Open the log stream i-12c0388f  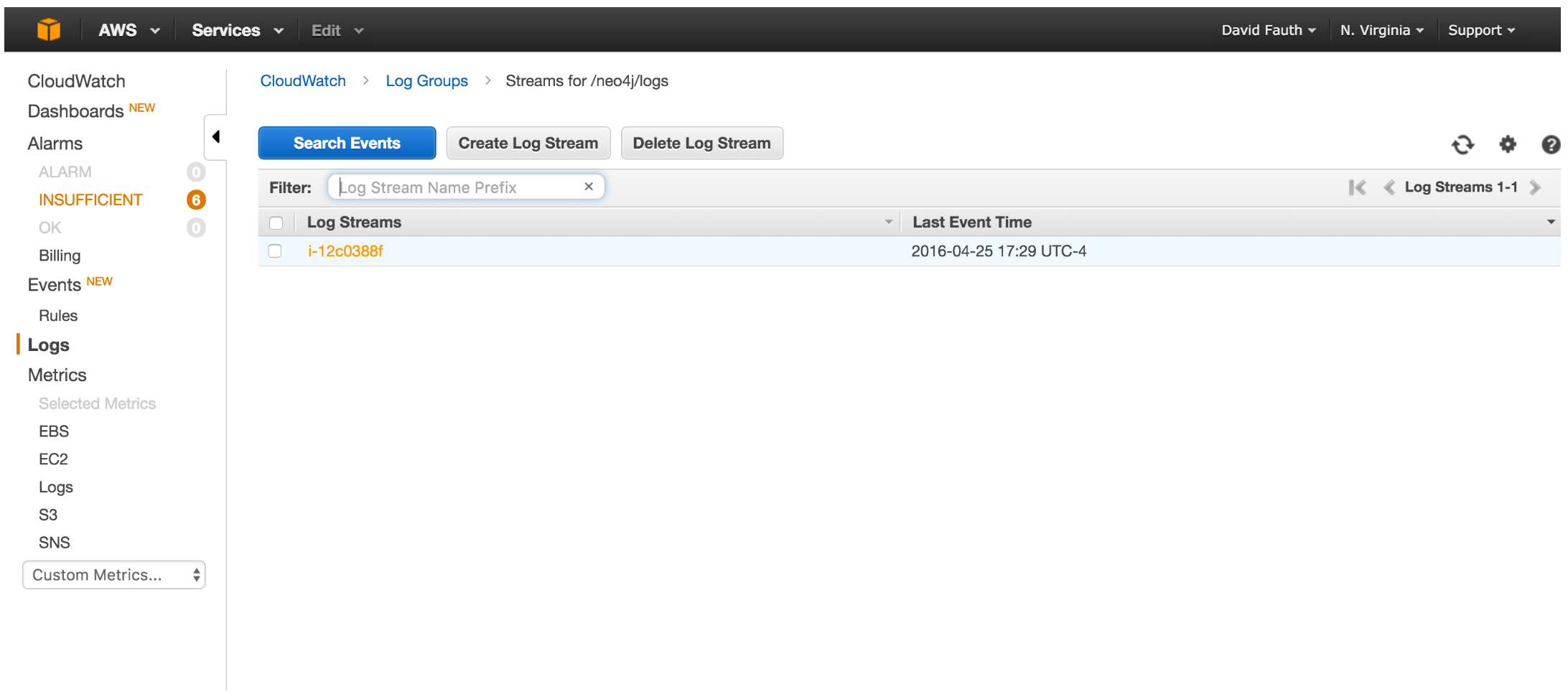(x=345, y=251)
